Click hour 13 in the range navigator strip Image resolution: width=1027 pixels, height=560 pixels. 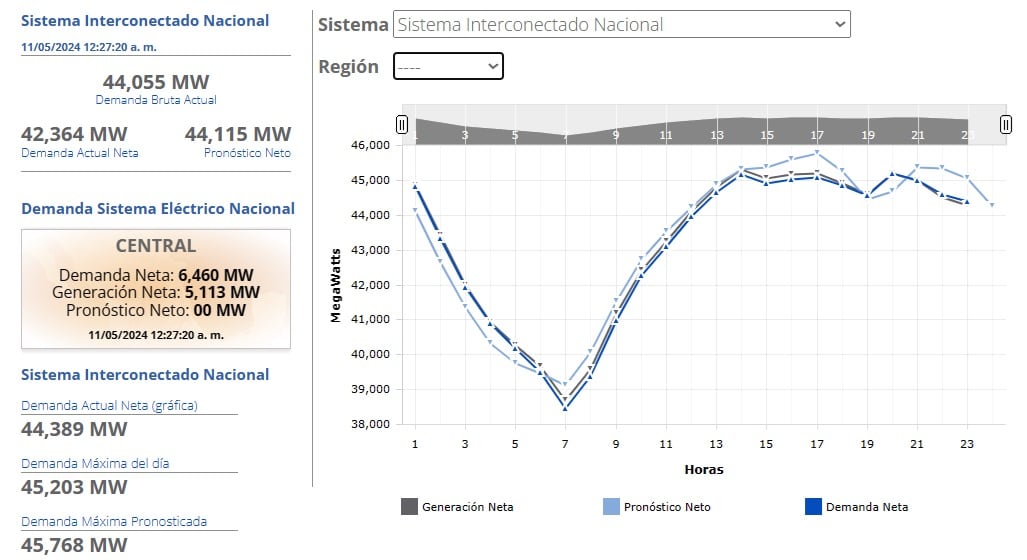pyautogui.click(x=716, y=135)
